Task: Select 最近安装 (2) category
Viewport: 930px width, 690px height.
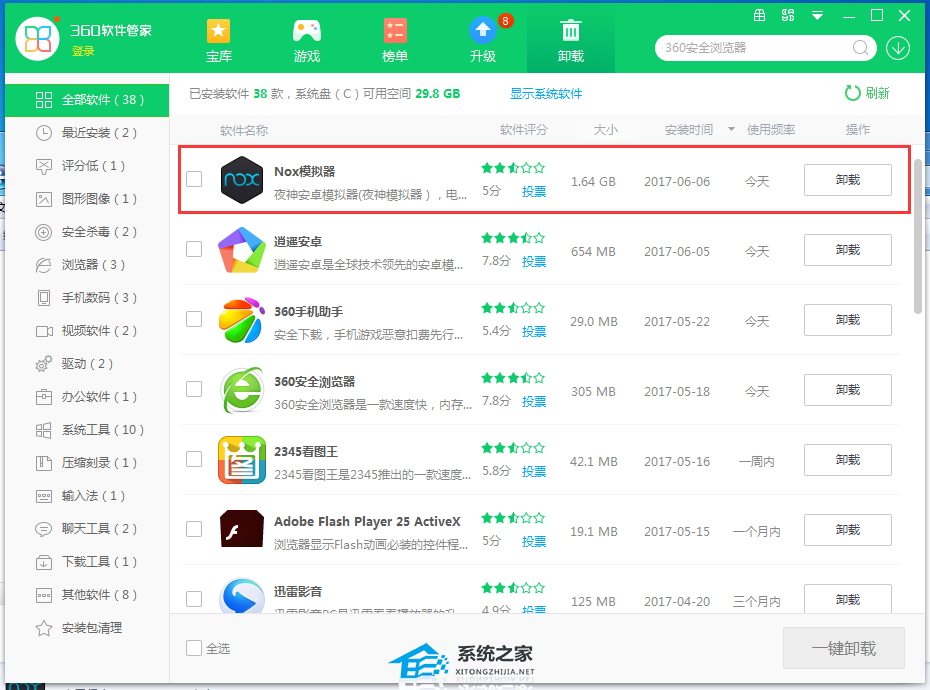Action: pos(87,133)
